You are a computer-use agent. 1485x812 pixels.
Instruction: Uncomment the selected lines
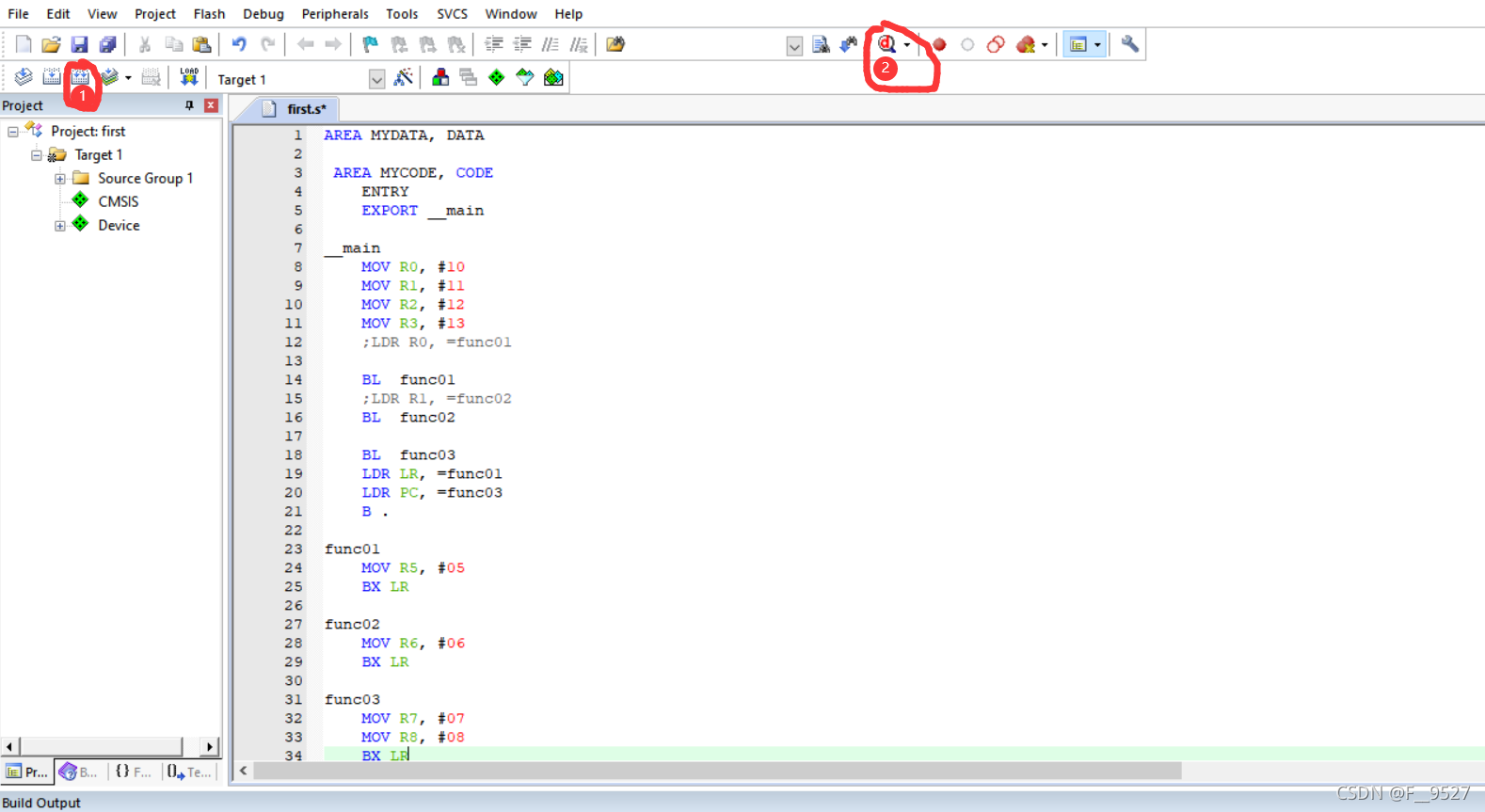click(x=579, y=44)
